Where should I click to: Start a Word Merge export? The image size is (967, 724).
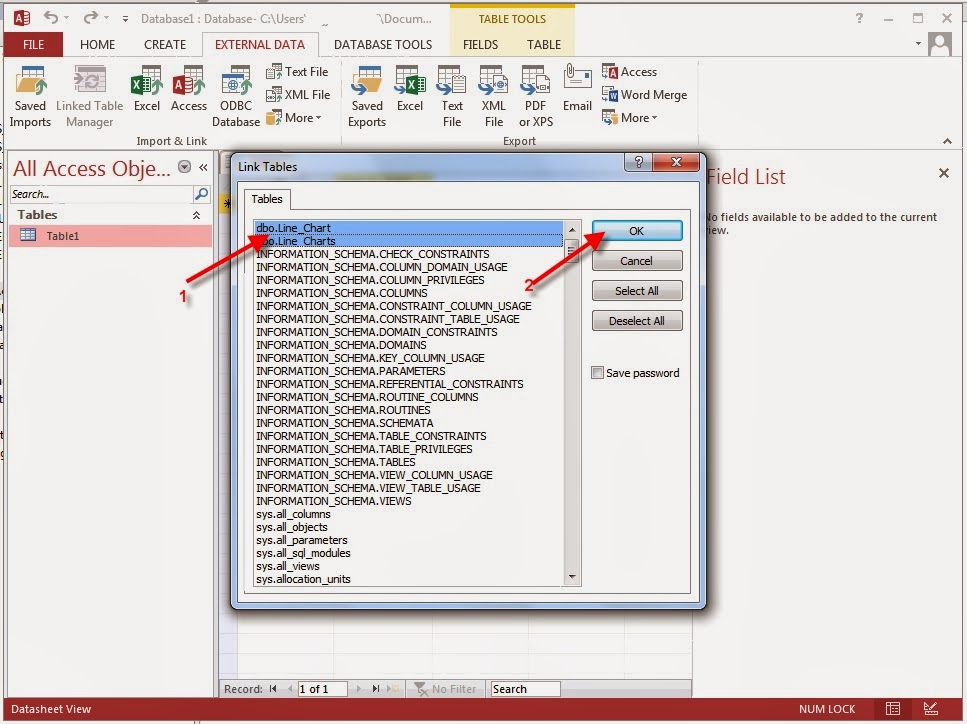[x=645, y=95]
